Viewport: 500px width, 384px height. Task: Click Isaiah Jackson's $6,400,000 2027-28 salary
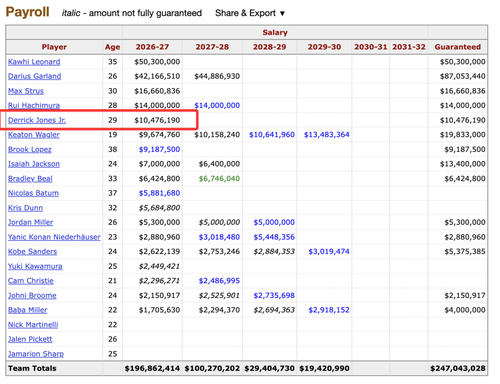tap(219, 164)
